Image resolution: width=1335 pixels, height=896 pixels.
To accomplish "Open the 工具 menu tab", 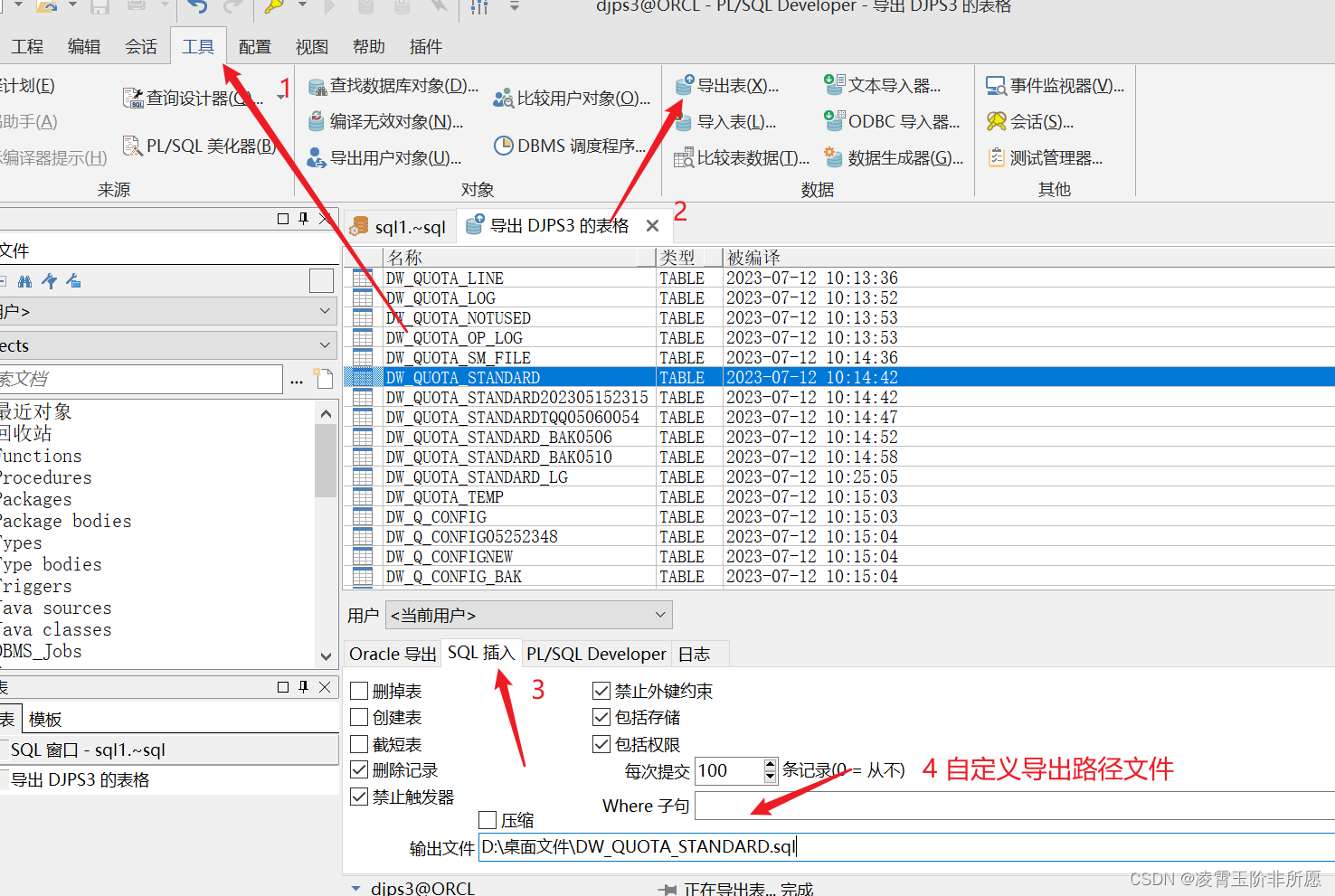I will click(x=198, y=47).
